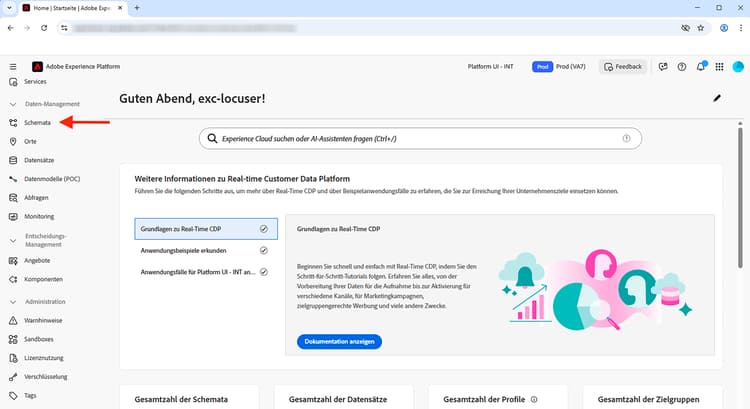Click the Gesamtzahl der Schemata card heading
The image size is (750, 409).
click(x=181, y=399)
